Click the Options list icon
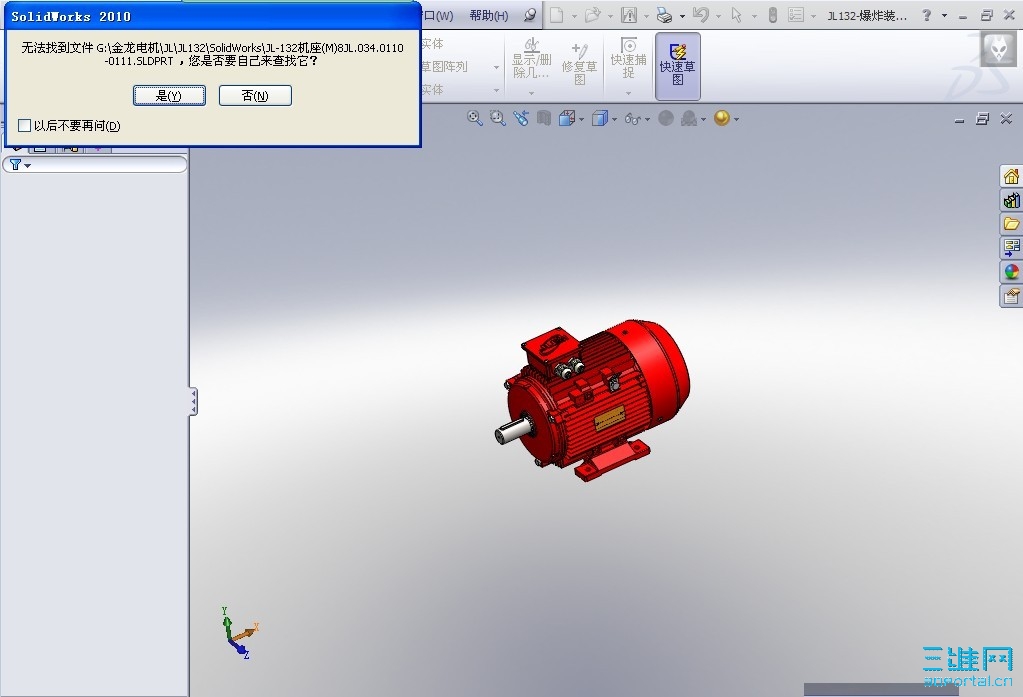 796,14
